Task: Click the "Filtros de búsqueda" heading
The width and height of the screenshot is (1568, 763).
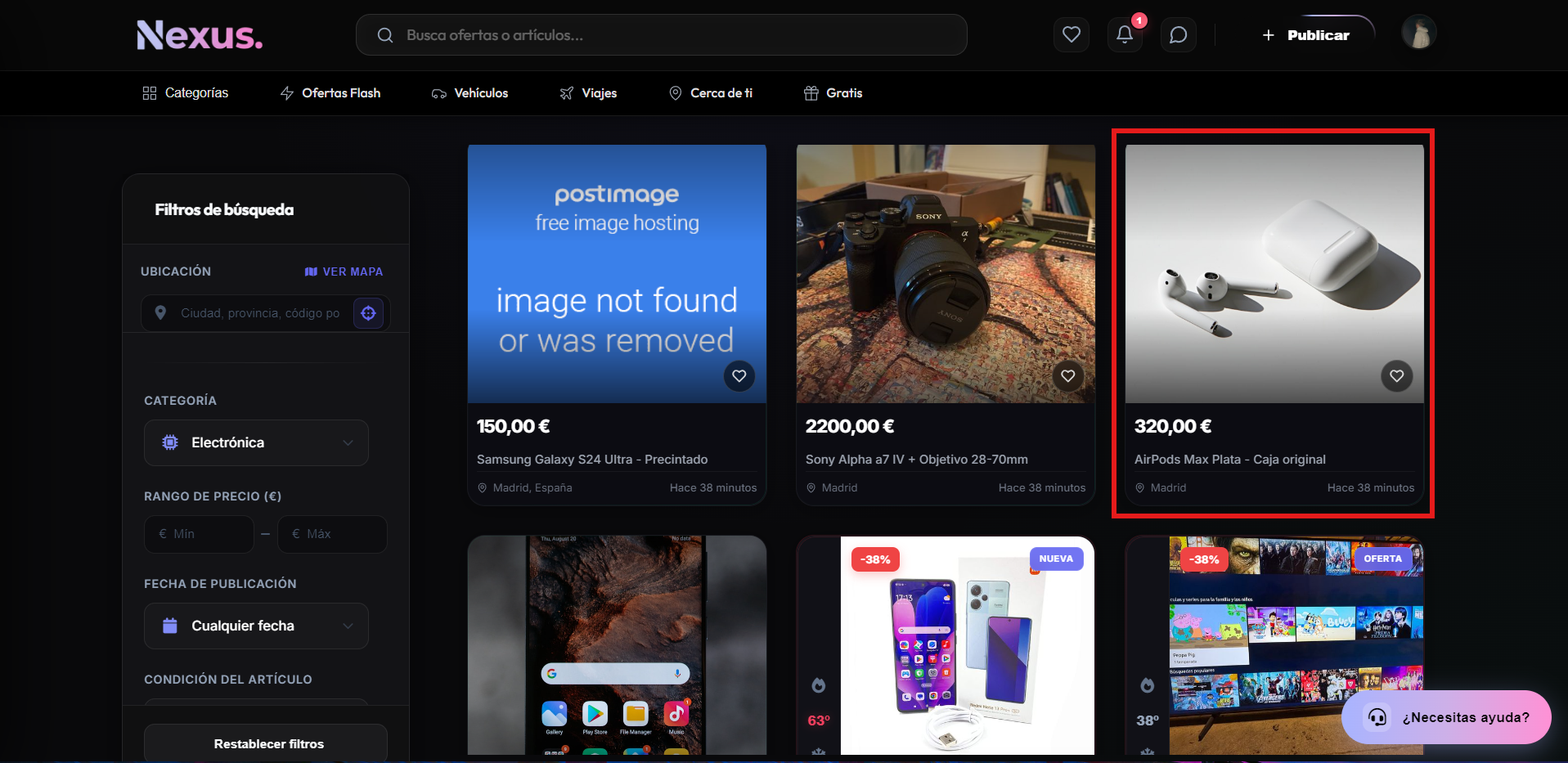Action: pos(224,209)
